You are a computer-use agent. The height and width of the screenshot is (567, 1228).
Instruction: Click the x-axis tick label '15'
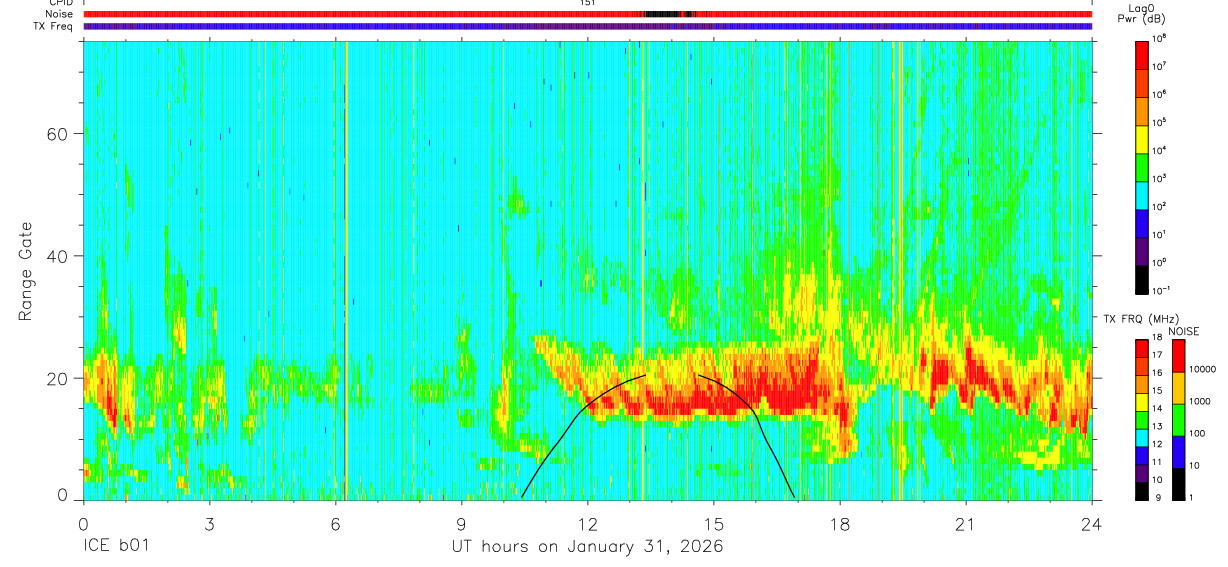[714, 523]
